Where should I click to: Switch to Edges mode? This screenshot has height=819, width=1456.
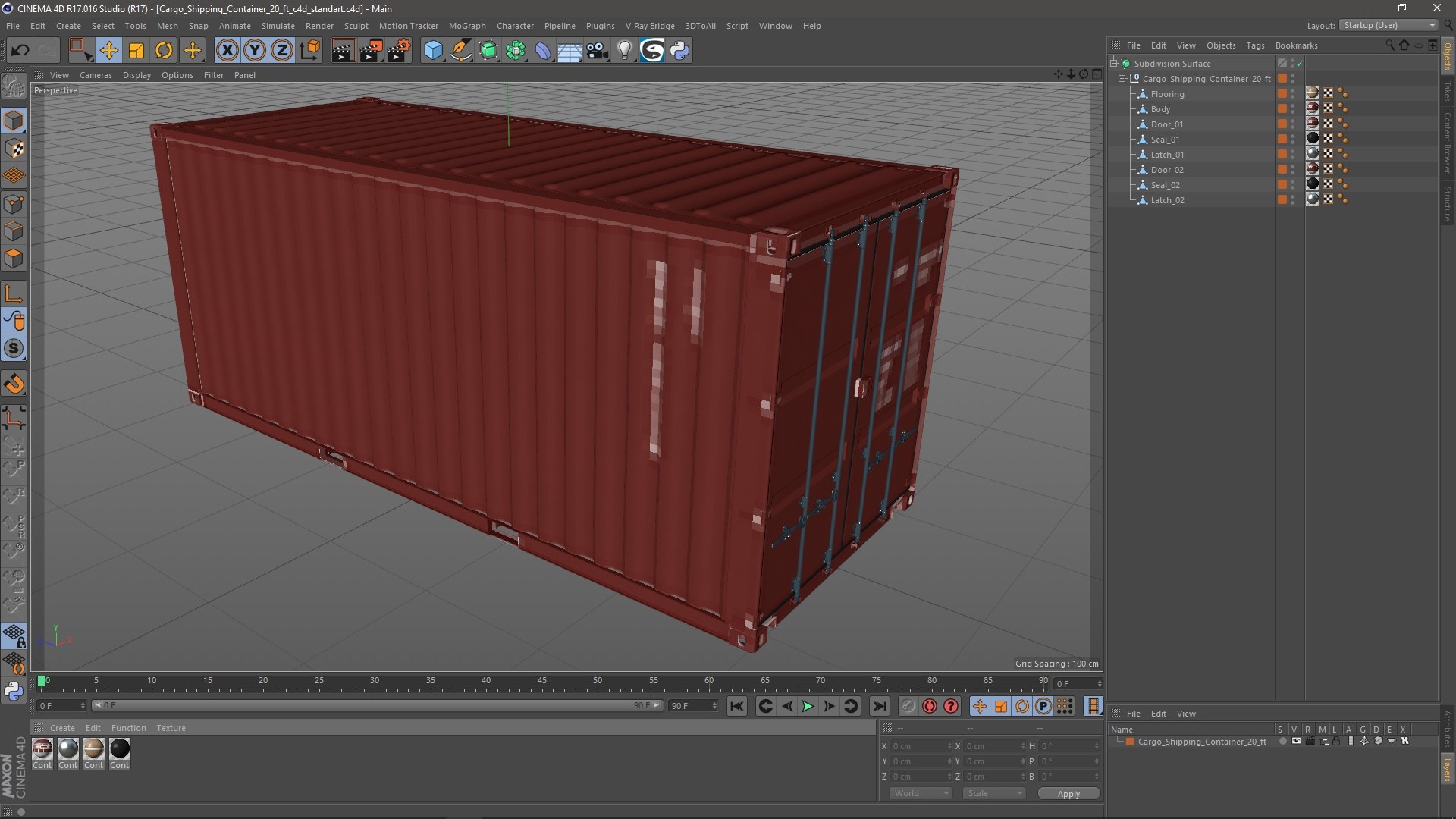coord(14,231)
